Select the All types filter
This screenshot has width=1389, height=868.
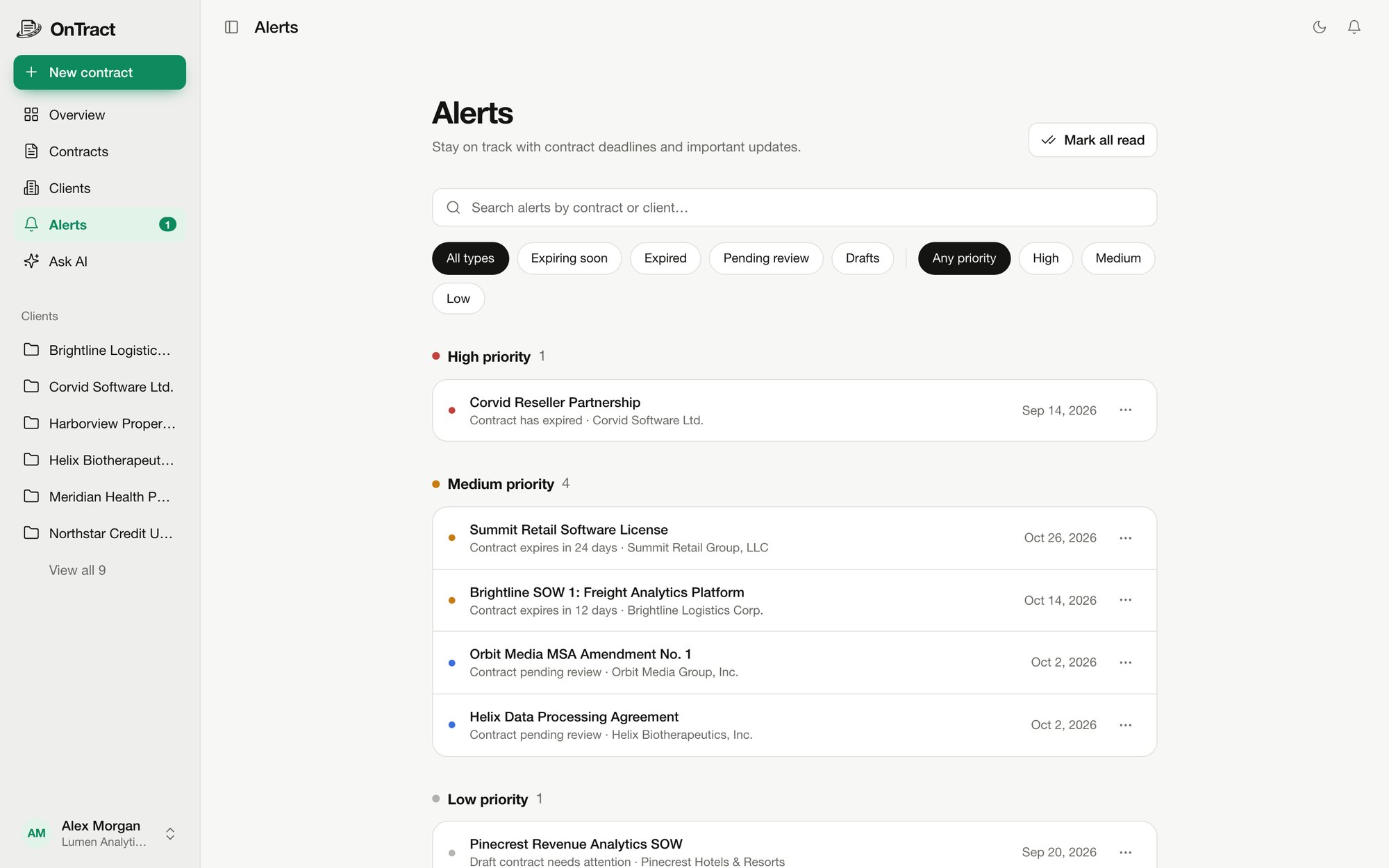coord(470,258)
